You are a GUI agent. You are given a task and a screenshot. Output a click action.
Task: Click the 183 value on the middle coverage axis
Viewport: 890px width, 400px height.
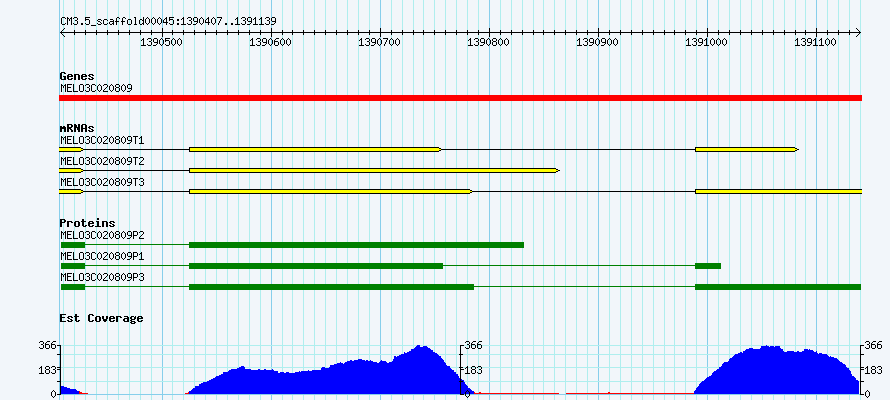coord(474,370)
